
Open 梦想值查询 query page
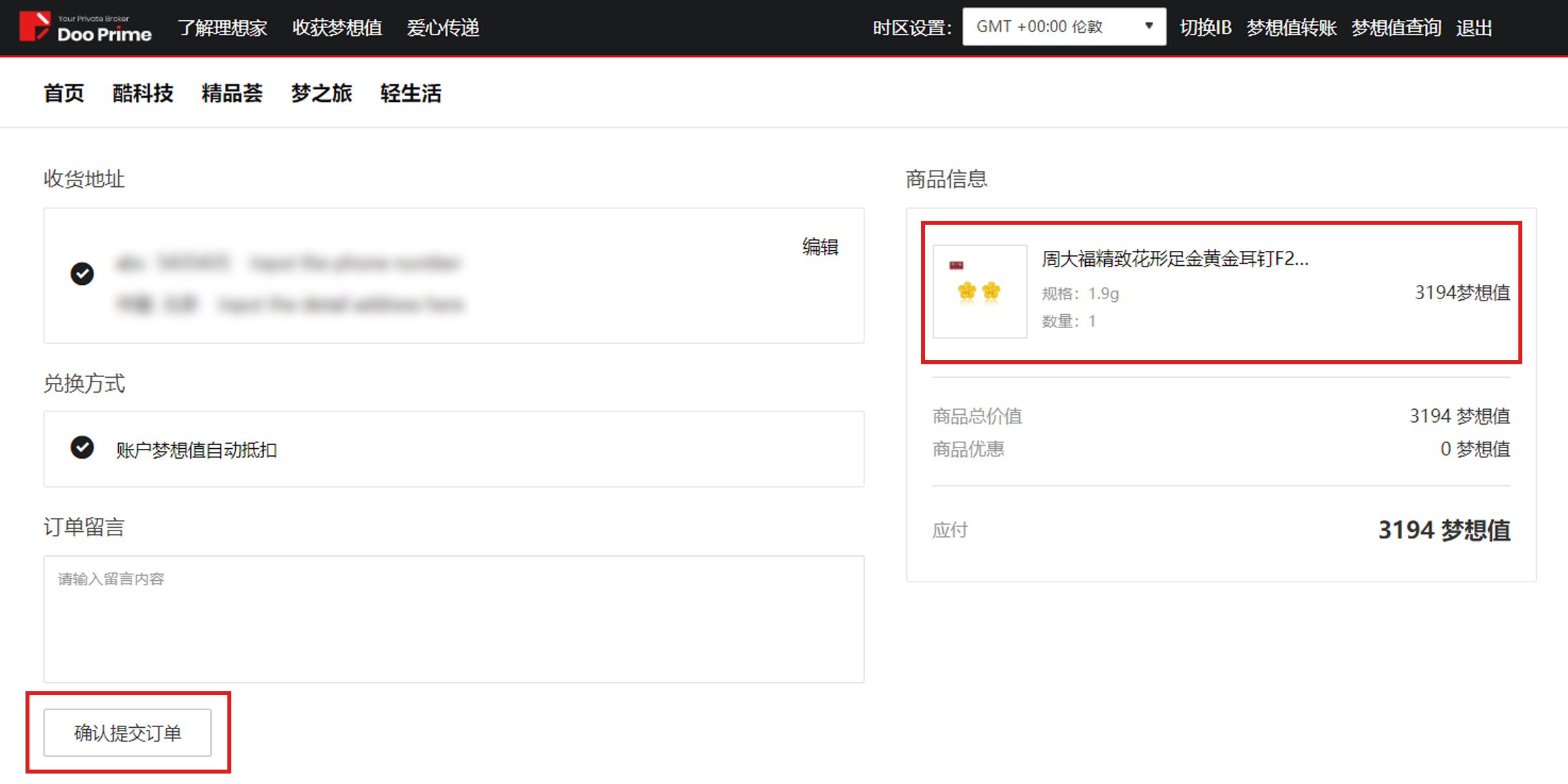1396,28
